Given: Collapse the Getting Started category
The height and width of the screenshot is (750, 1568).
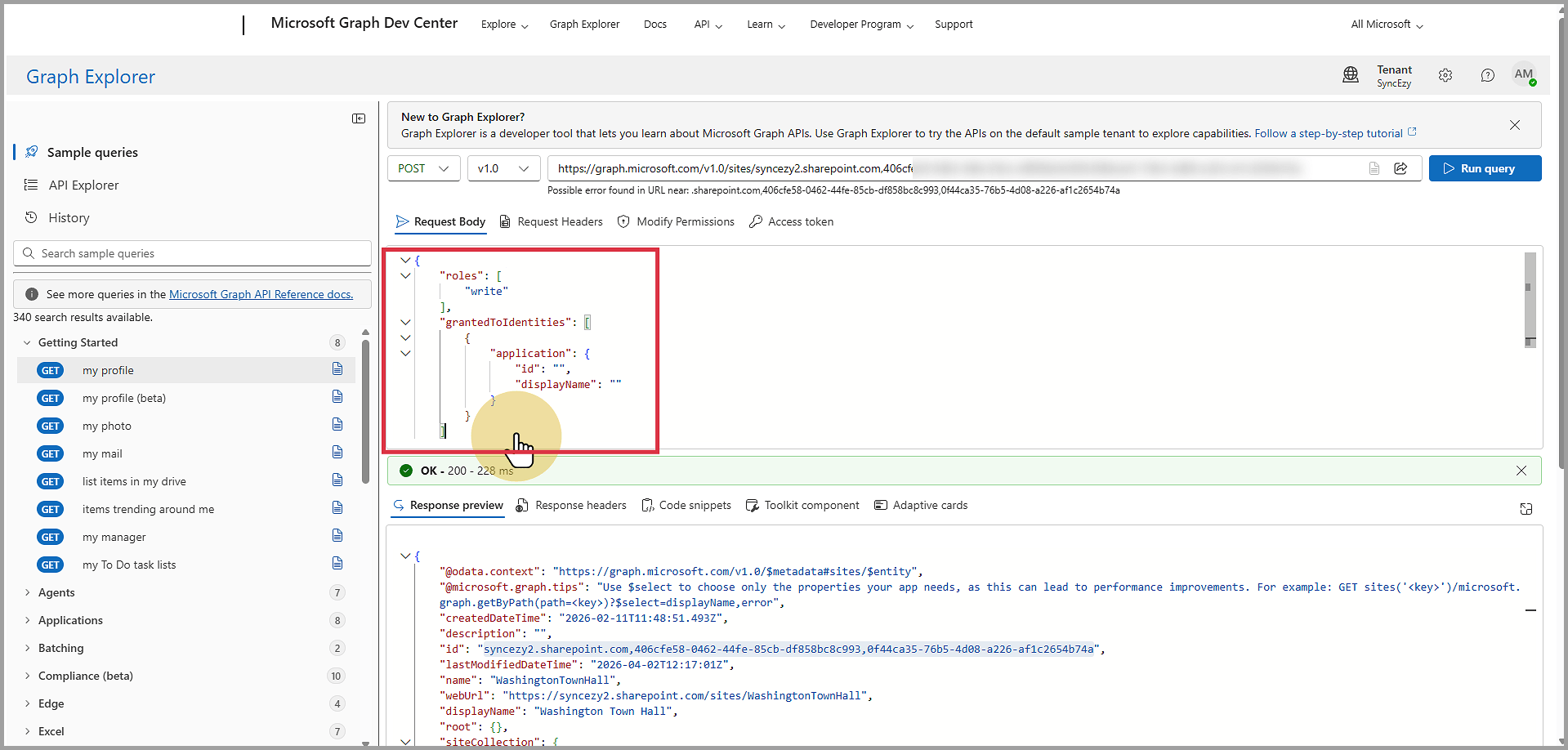Looking at the screenshot, I should pyautogui.click(x=28, y=342).
